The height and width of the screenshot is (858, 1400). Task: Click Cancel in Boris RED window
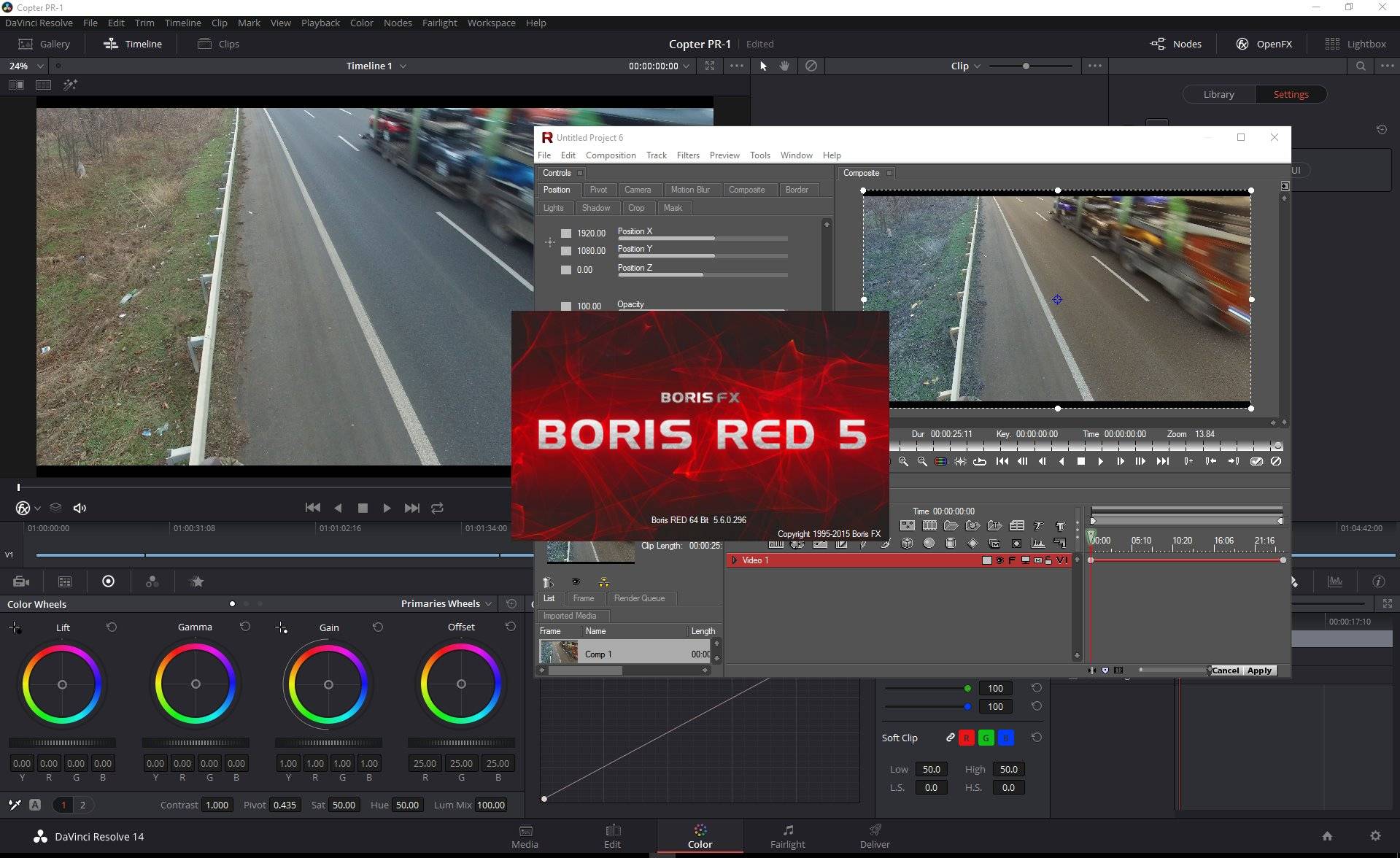(1226, 670)
